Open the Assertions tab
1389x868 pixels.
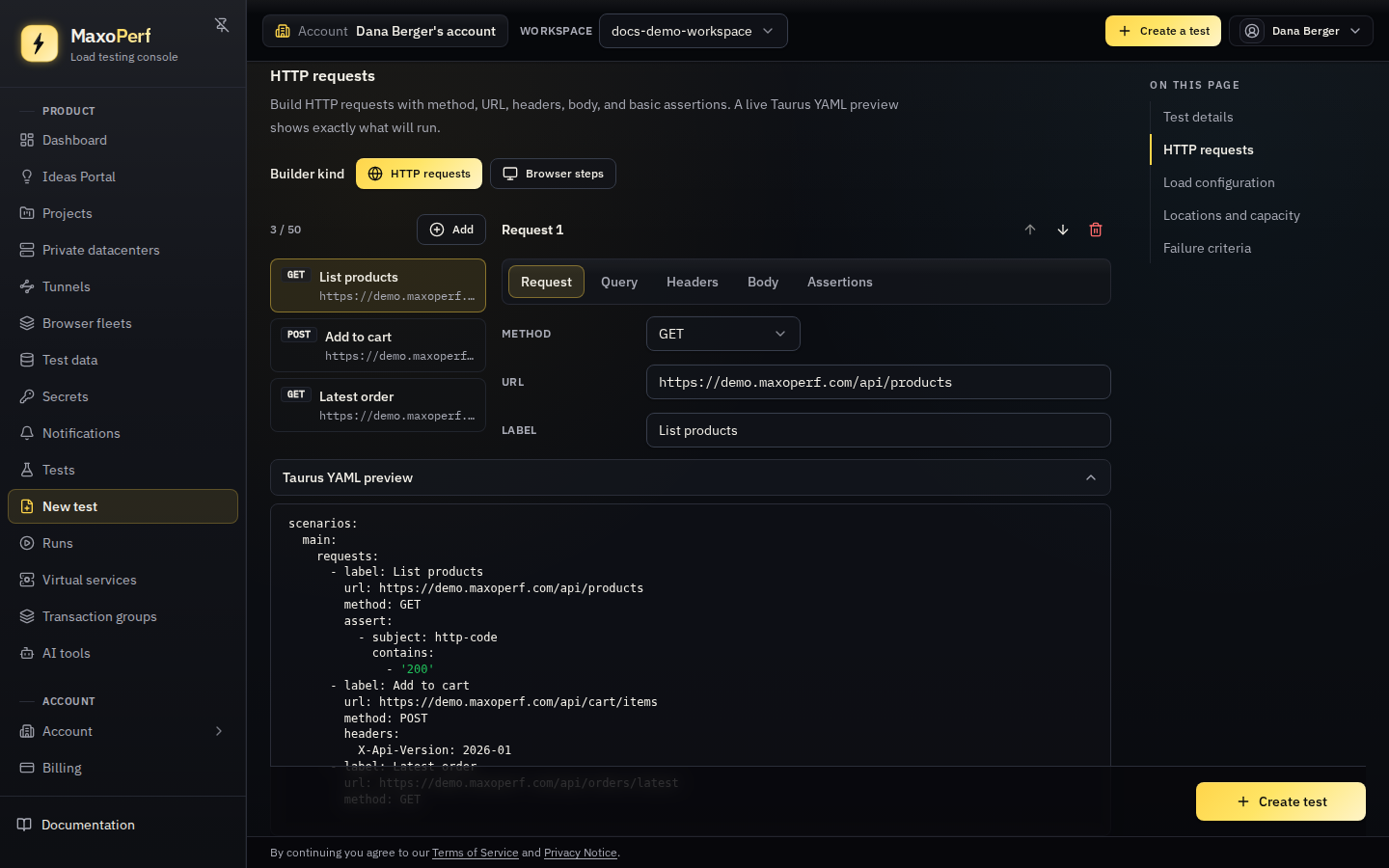pos(840,282)
